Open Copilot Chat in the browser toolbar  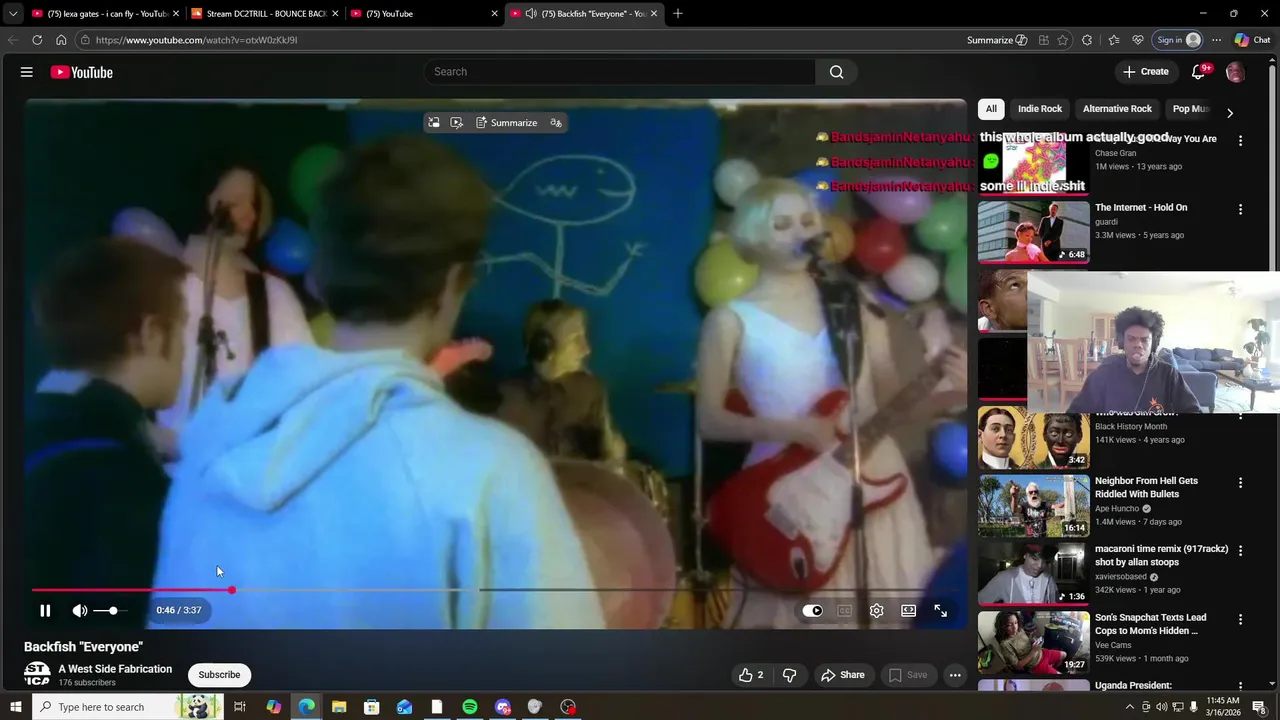pyautogui.click(x=1252, y=40)
